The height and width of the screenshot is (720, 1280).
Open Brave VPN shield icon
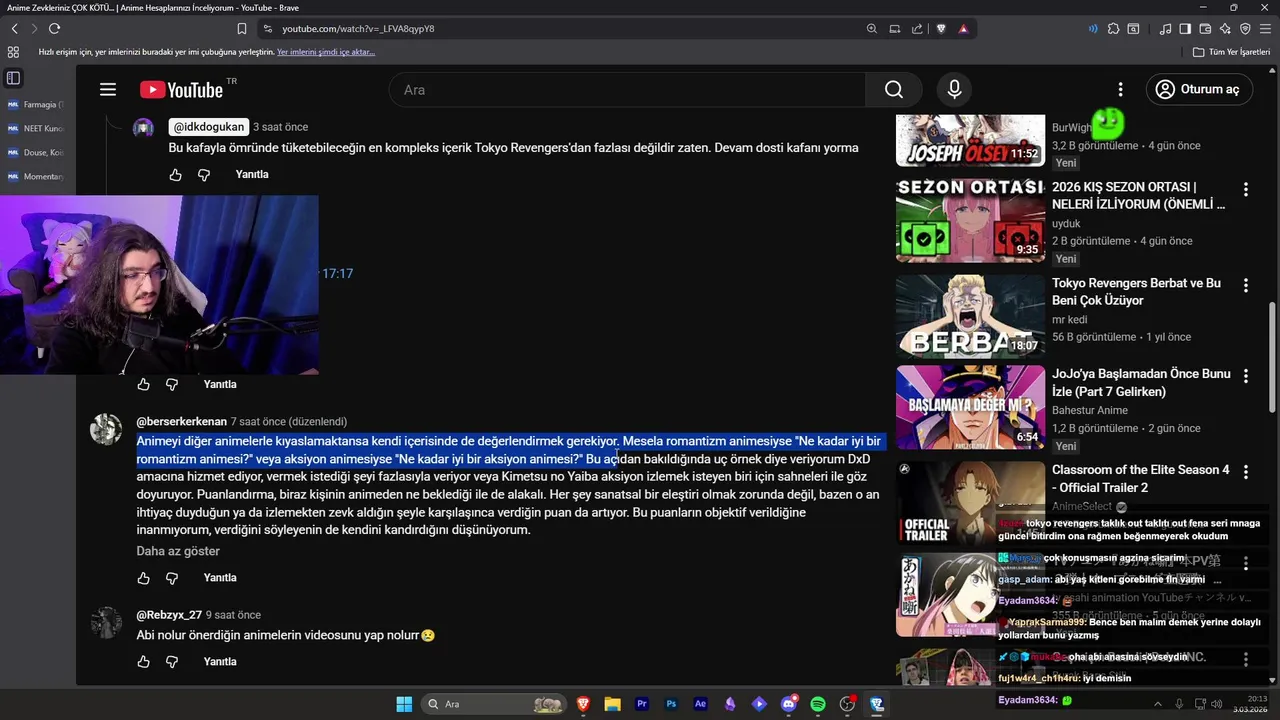point(1246,29)
